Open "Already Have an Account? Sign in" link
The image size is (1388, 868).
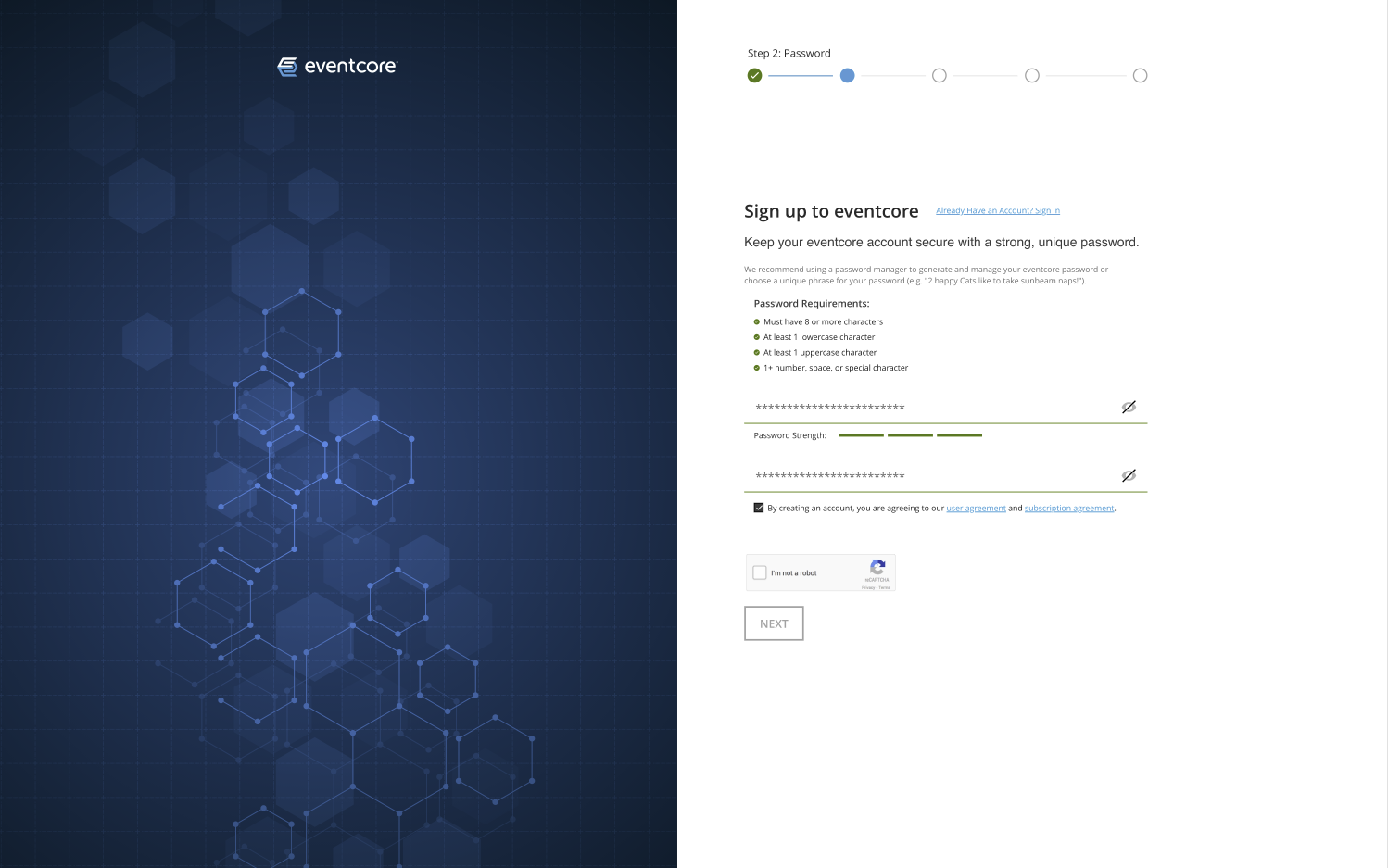998,211
